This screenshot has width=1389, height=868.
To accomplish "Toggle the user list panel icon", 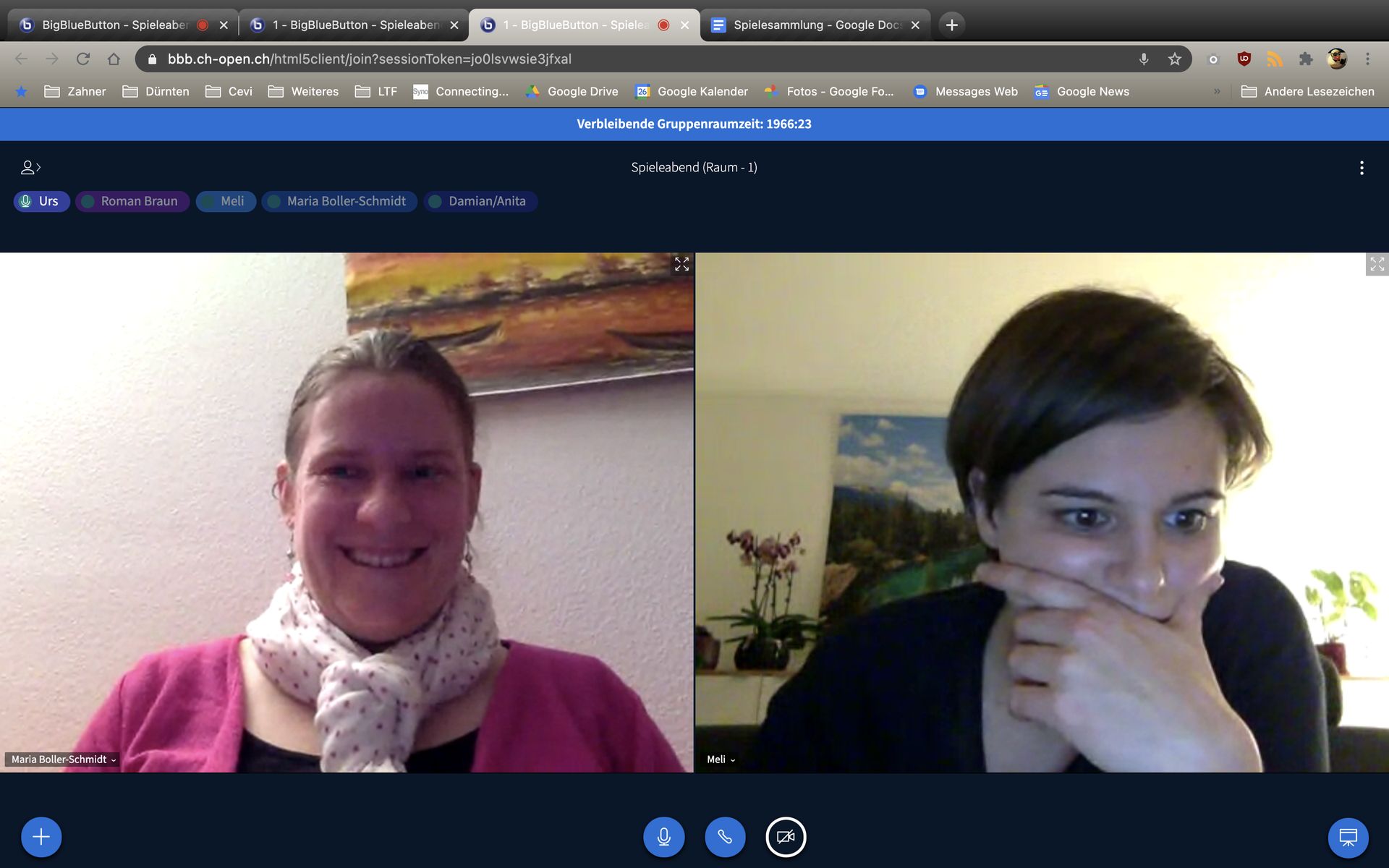I will point(30,168).
